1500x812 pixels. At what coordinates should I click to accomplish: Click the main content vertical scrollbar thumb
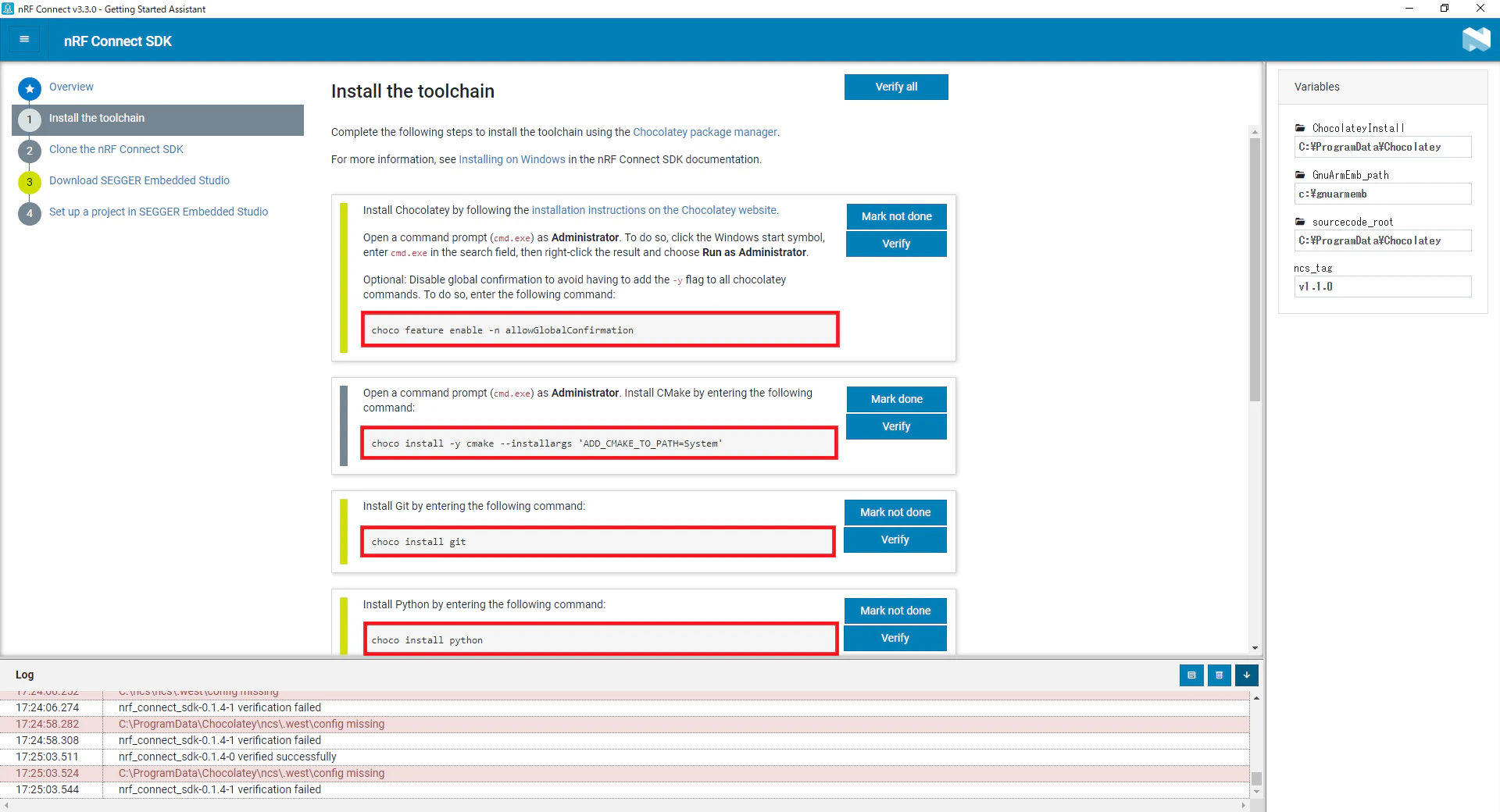(x=1255, y=269)
